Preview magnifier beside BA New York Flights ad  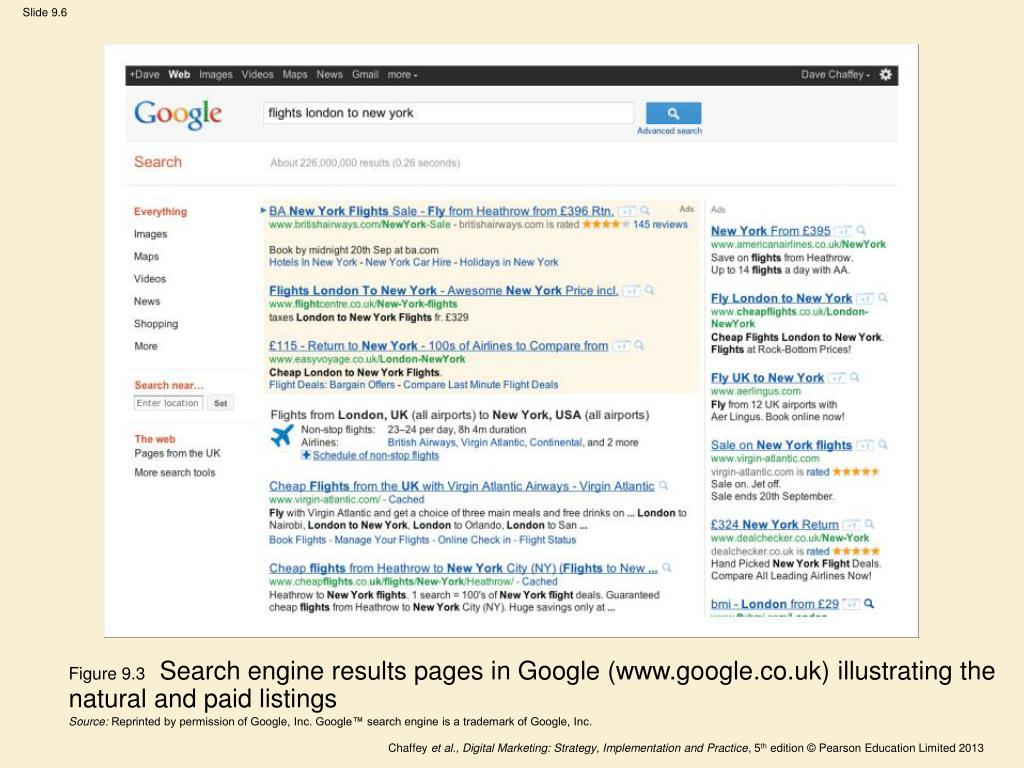(x=645, y=210)
